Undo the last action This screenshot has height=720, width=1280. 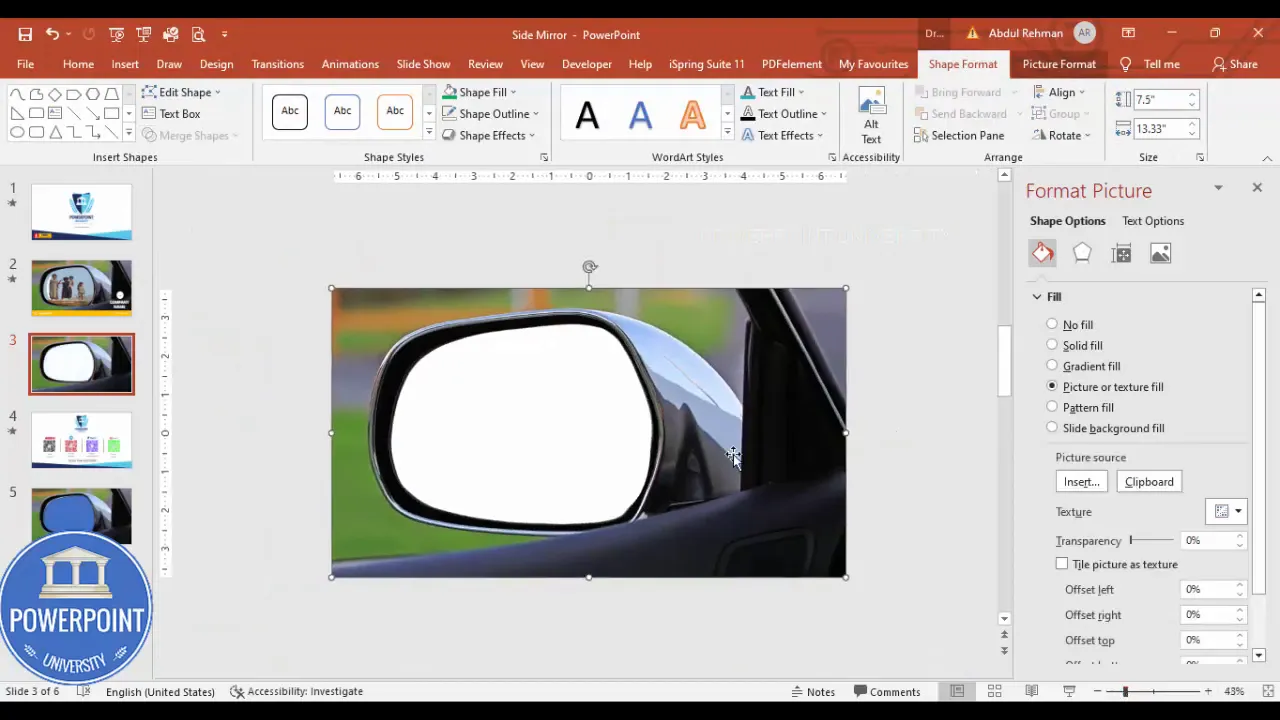click(x=52, y=34)
